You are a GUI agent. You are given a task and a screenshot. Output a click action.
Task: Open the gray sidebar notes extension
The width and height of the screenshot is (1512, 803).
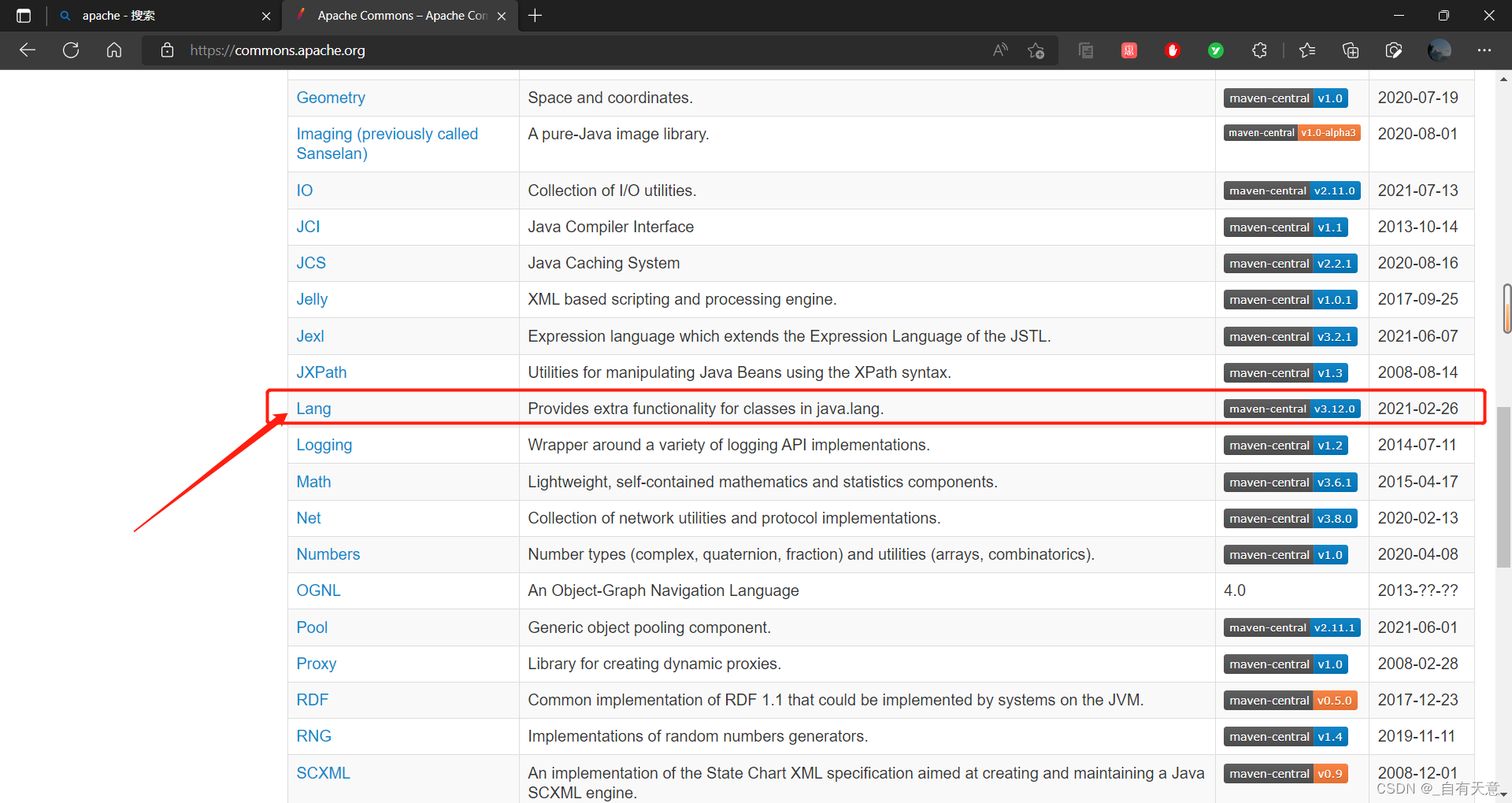tap(1086, 50)
